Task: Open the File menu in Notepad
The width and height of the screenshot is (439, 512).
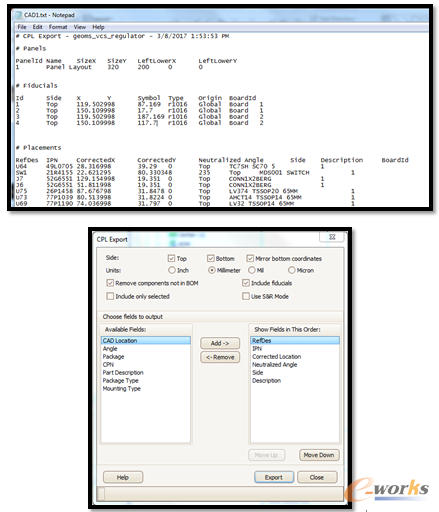Action: pos(22,27)
